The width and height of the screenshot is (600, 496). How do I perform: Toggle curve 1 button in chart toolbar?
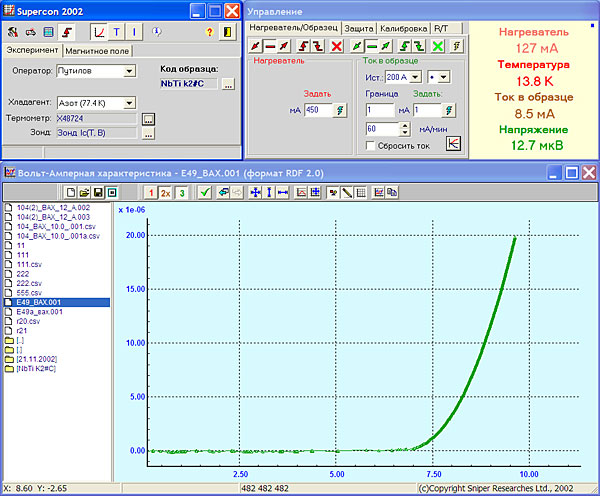151,193
